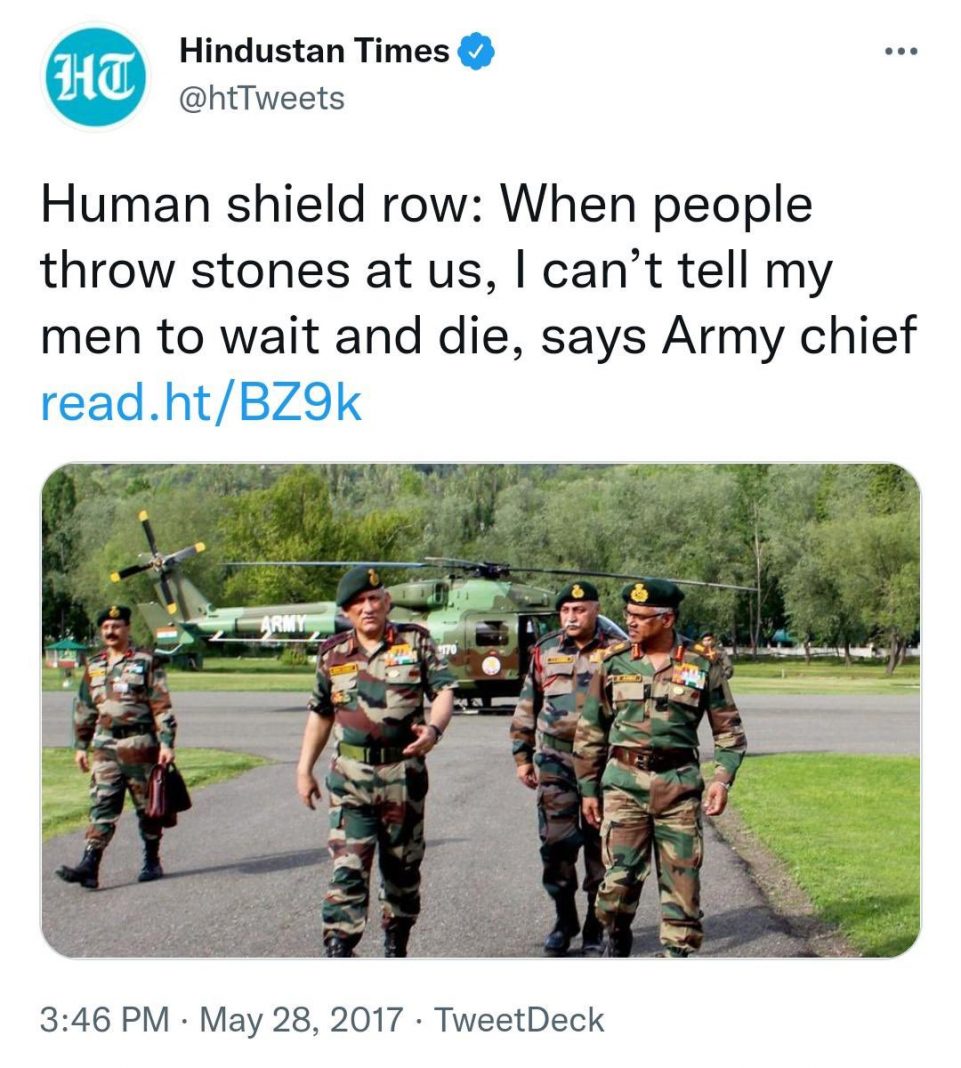Viewport: 961px width, 1068px height.
Task: Click the TweetDeck source label
Action: pyautogui.click(x=521, y=1019)
